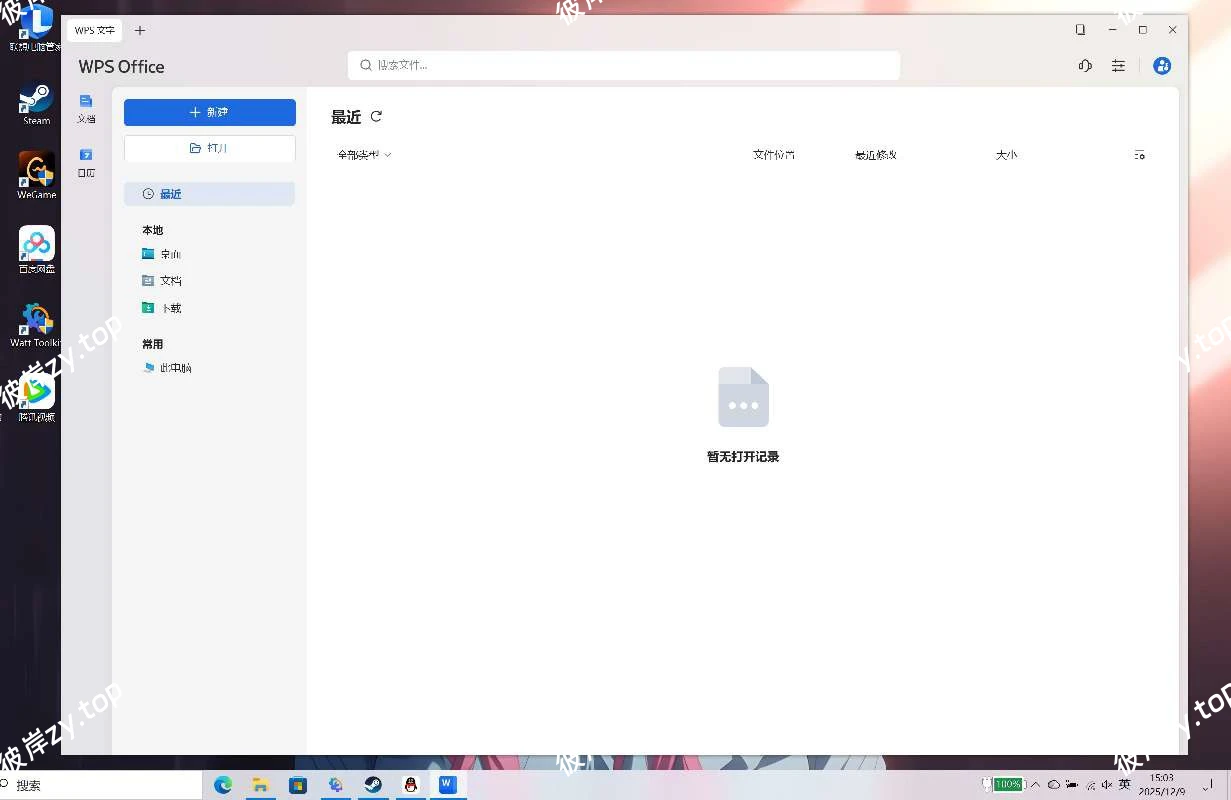Open 百度网盘 from the desktop

tap(35, 248)
